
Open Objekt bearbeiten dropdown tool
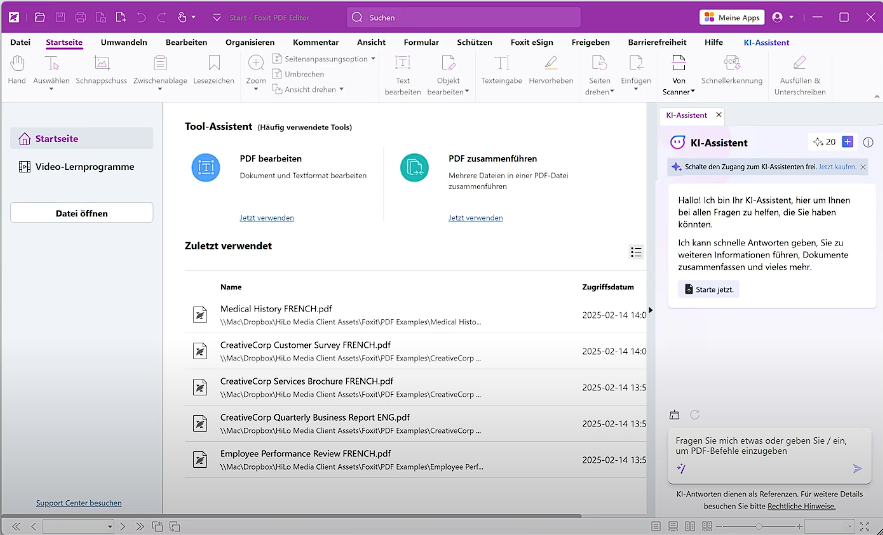(x=448, y=75)
